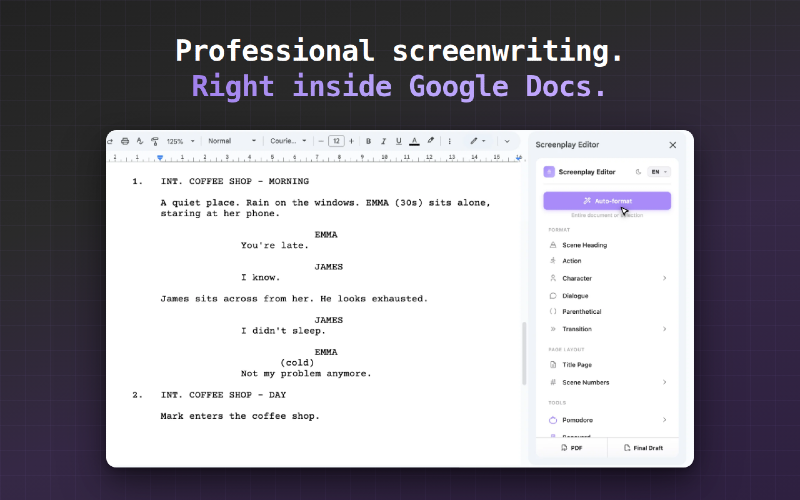800x500 pixels.
Task: Select the paint format roller icon
Action: [x=155, y=141]
